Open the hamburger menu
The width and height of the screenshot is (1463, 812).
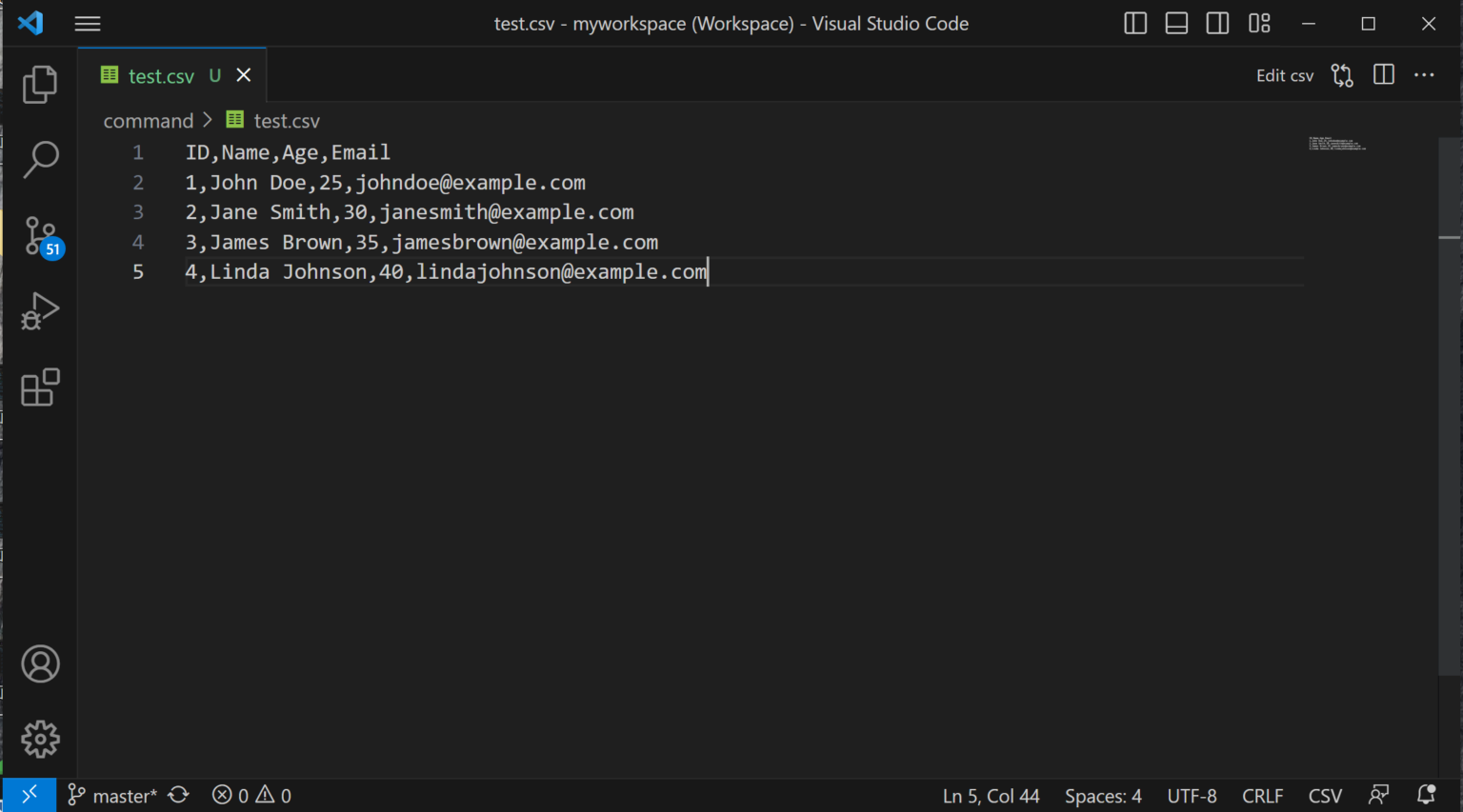coord(87,23)
